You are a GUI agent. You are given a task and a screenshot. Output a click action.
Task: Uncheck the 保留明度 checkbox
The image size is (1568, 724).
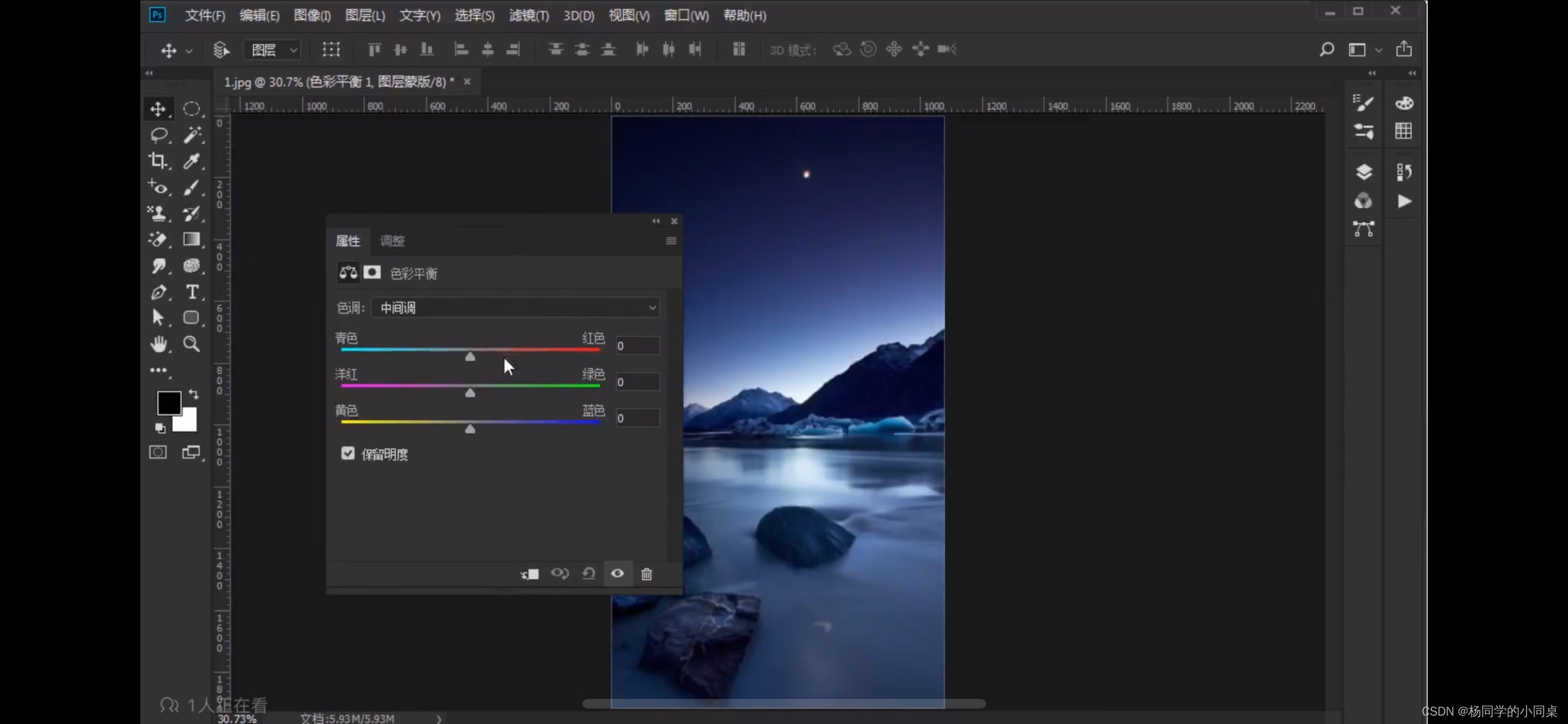click(x=348, y=454)
